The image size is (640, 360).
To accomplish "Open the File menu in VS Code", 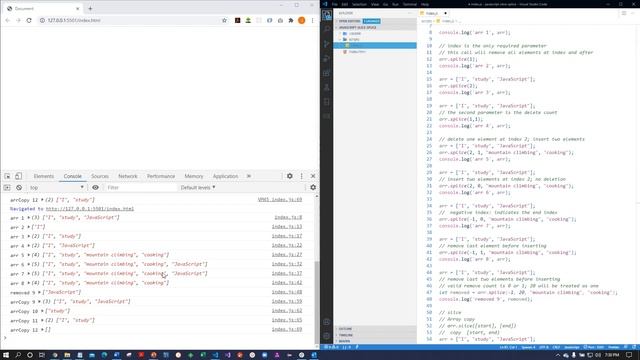I will click(x=335, y=4).
